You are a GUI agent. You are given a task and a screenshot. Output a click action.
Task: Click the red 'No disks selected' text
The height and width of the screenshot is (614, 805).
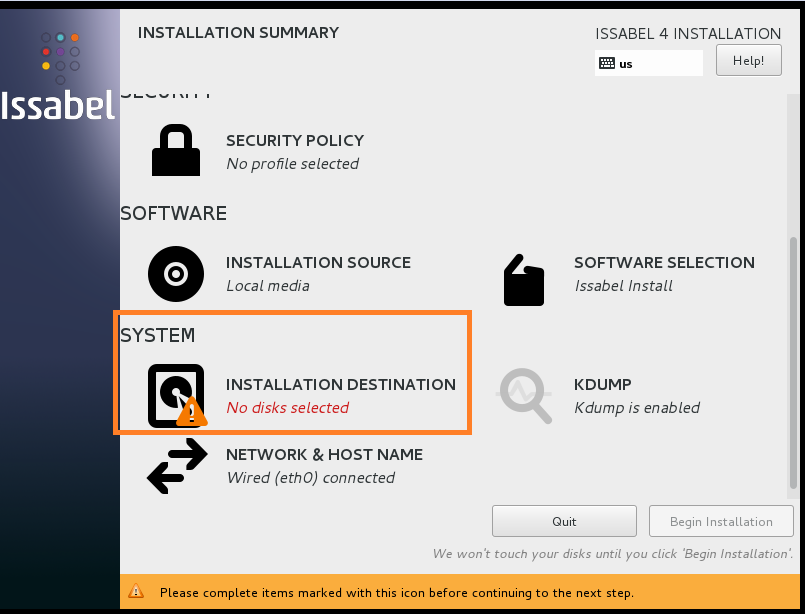coord(287,408)
